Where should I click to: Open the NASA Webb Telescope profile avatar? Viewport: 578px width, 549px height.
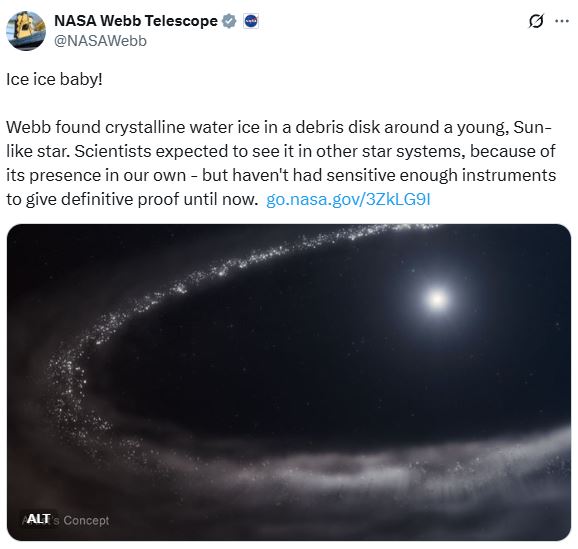pos(26,31)
